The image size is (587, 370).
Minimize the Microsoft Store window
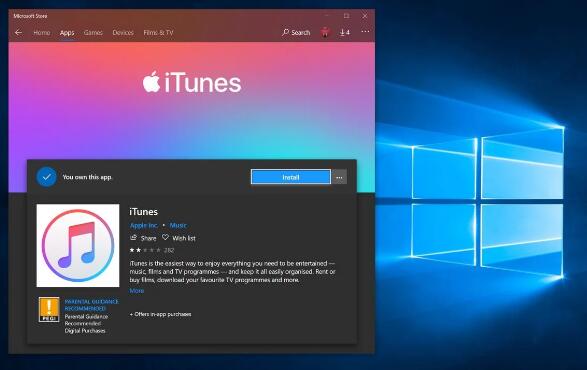coord(327,16)
